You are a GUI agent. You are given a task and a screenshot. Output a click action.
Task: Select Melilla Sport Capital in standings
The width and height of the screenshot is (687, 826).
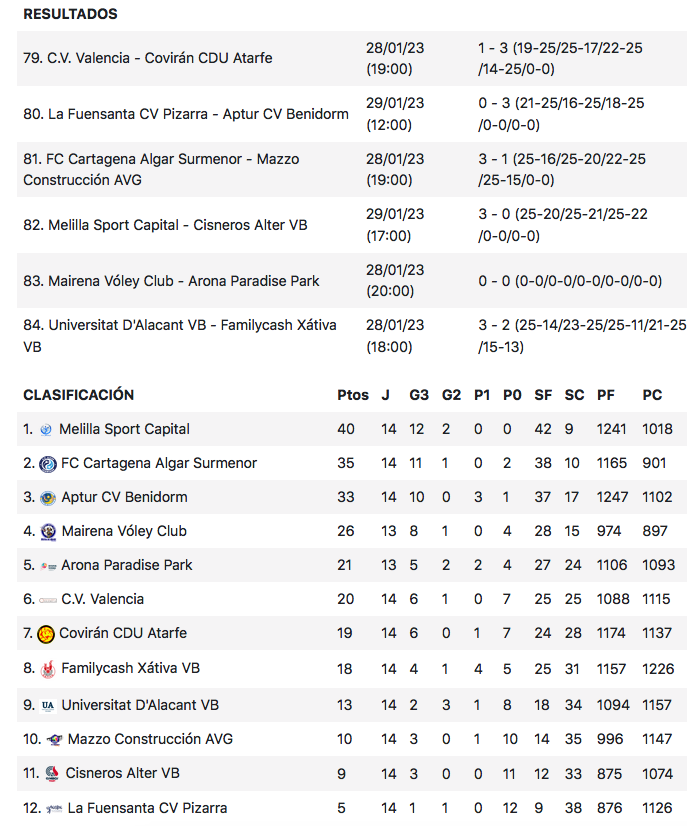pyautogui.click(x=124, y=430)
